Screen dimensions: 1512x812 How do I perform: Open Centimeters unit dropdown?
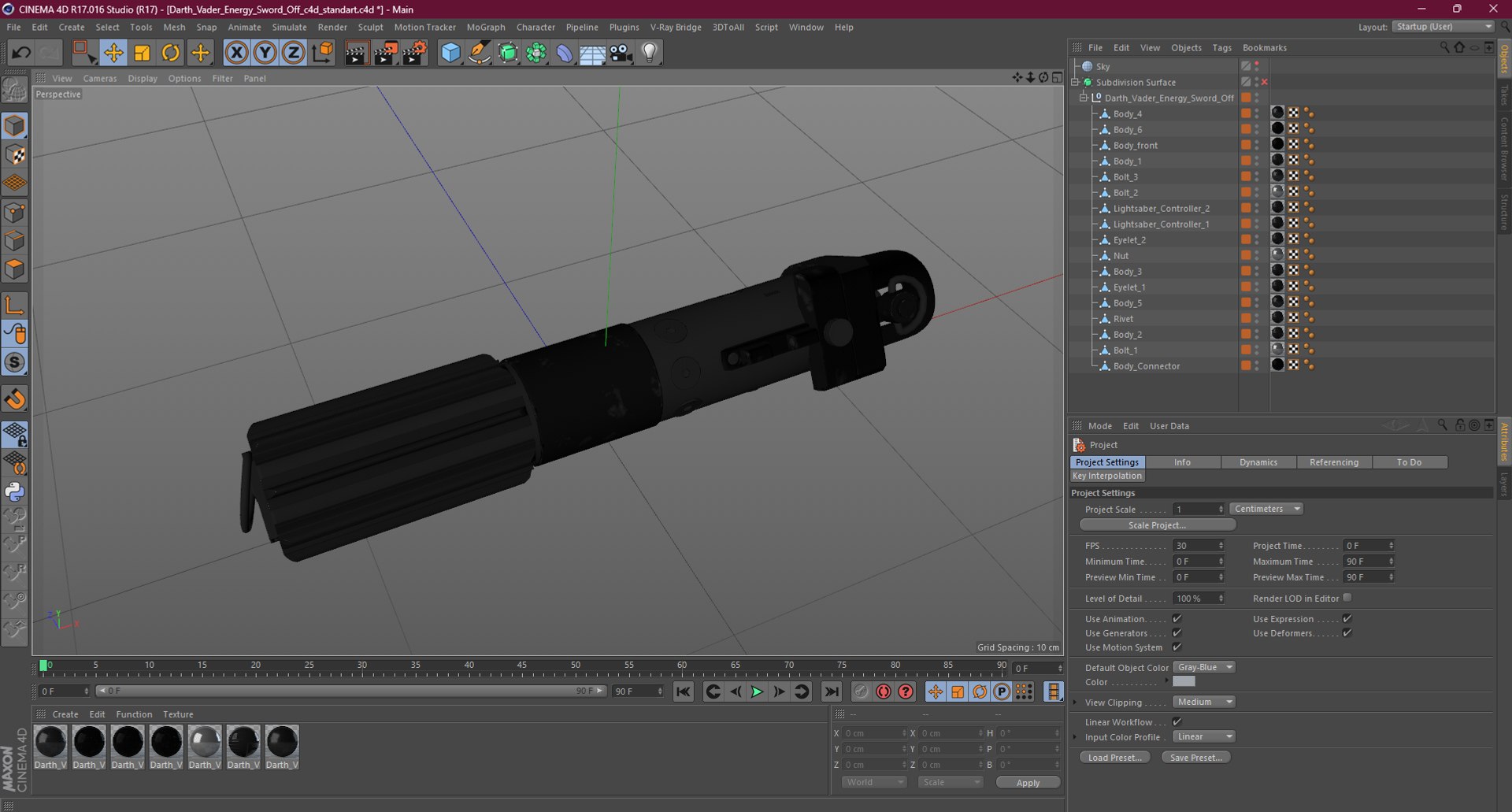click(1266, 509)
